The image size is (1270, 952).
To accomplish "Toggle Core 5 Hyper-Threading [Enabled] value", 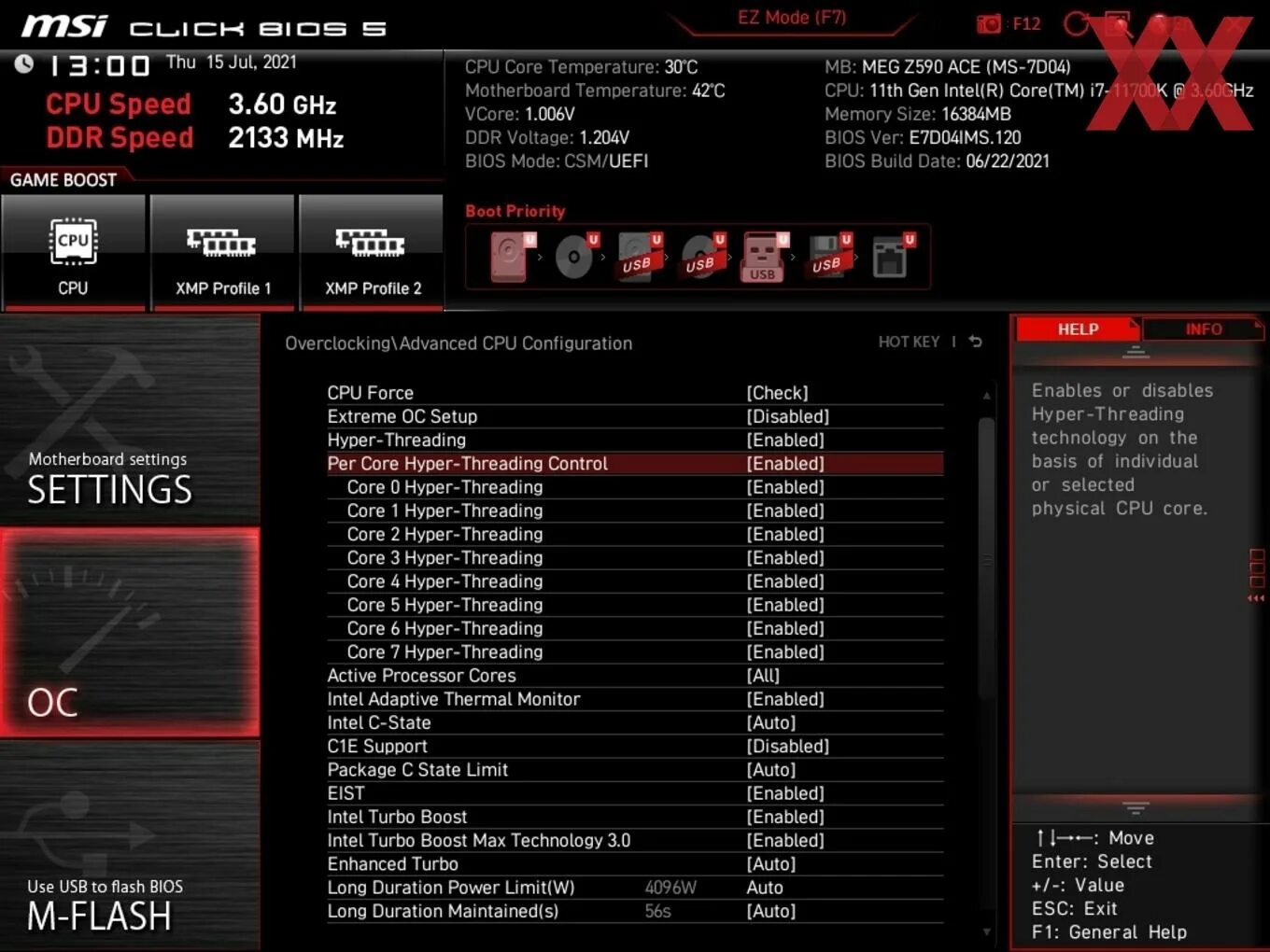I will (784, 605).
